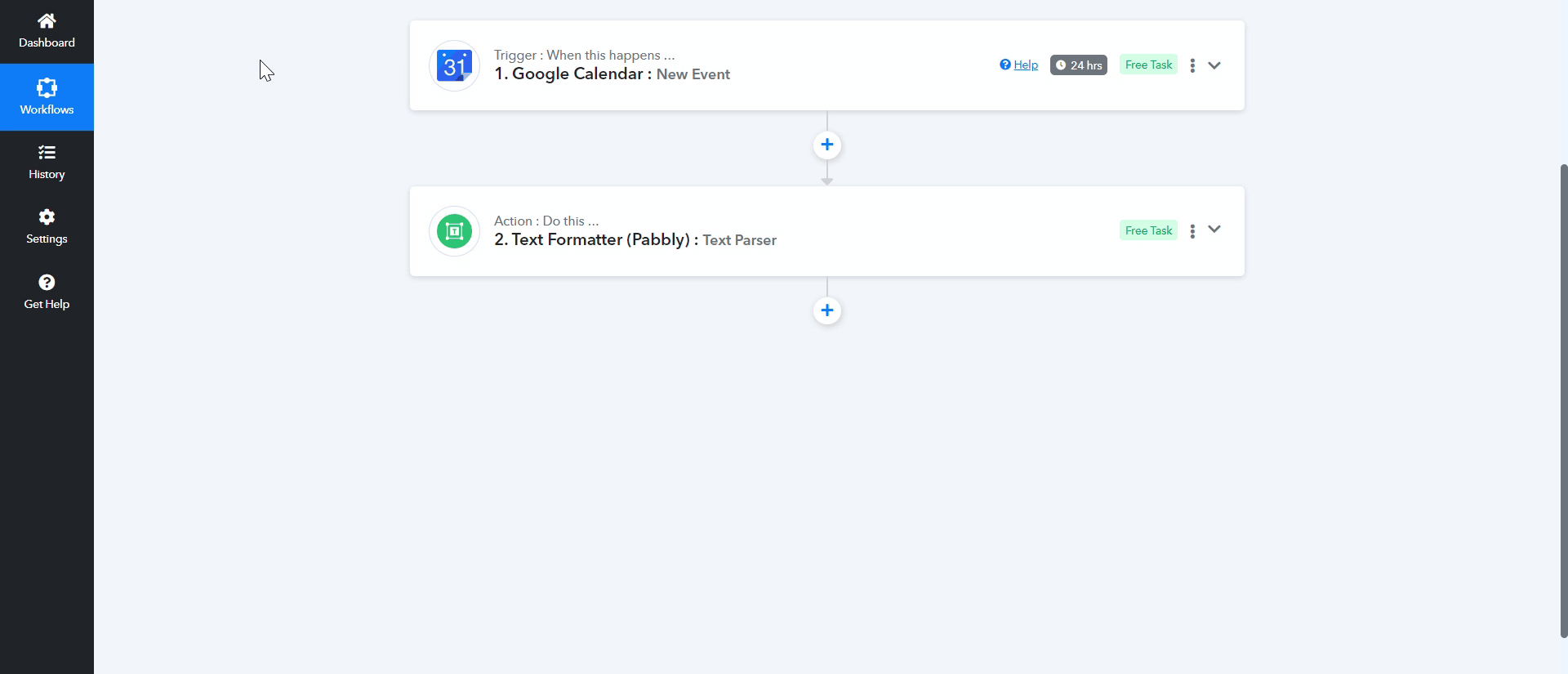
Task: Click the Google Calendar app icon
Action: tap(454, 65)
